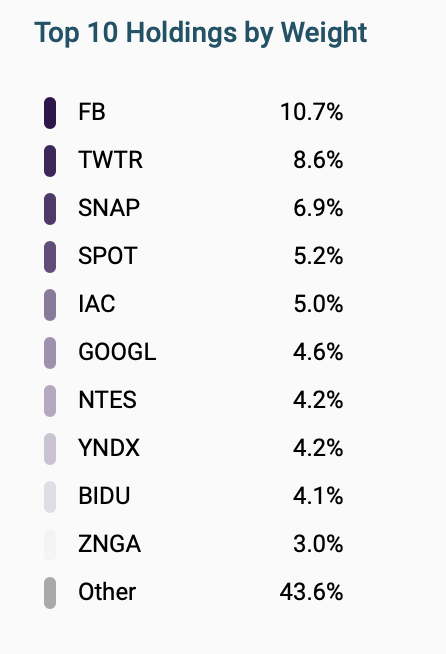Click the SNAP ticker symbol
The width and height of the screenshot is (446, 654).
[x=109, y=208]
